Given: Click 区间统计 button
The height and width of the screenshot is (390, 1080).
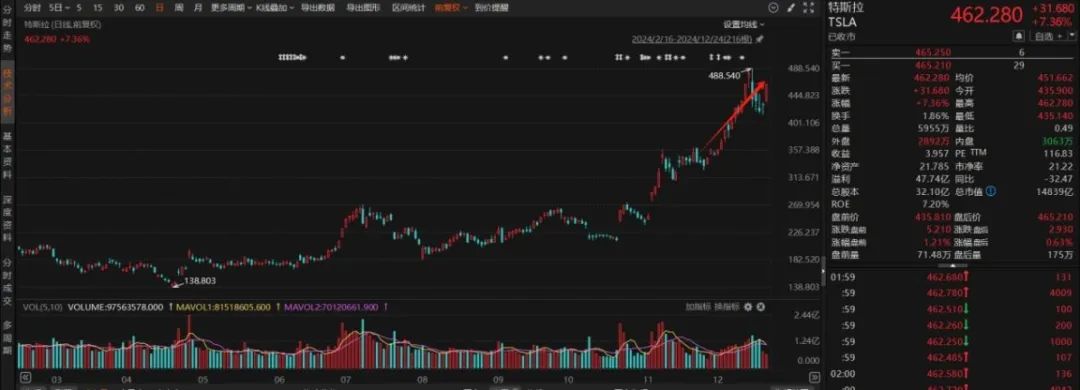Looking at the screenshot, I should [x=408, y=8].
